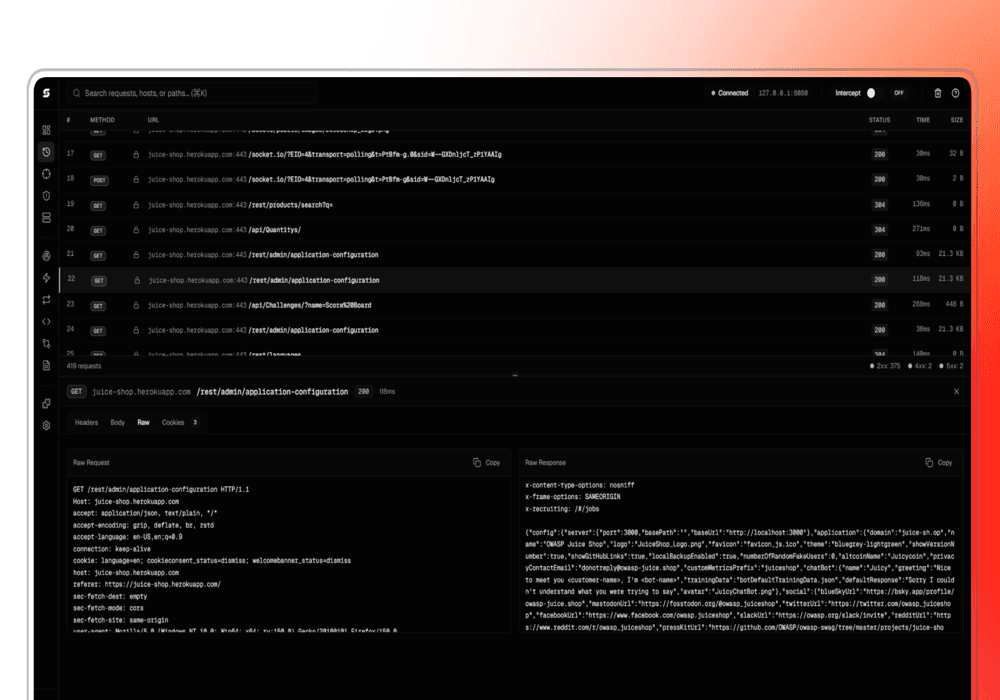Click the app logo in top-left corner
This screenshot has height=700, width=1000.
pyautogui.click(x=46, y=93)
